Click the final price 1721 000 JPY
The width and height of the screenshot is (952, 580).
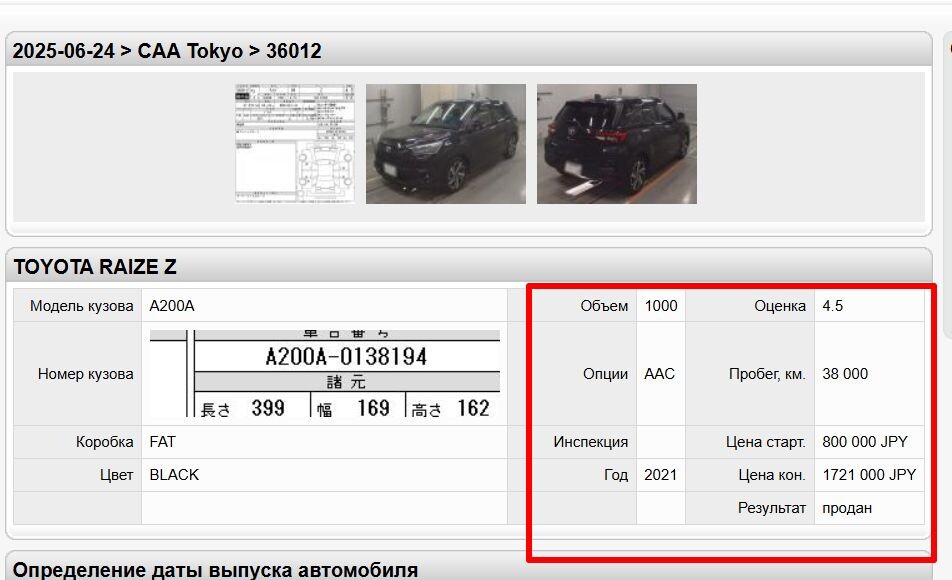pyautogui.click(x=869, y=475)
